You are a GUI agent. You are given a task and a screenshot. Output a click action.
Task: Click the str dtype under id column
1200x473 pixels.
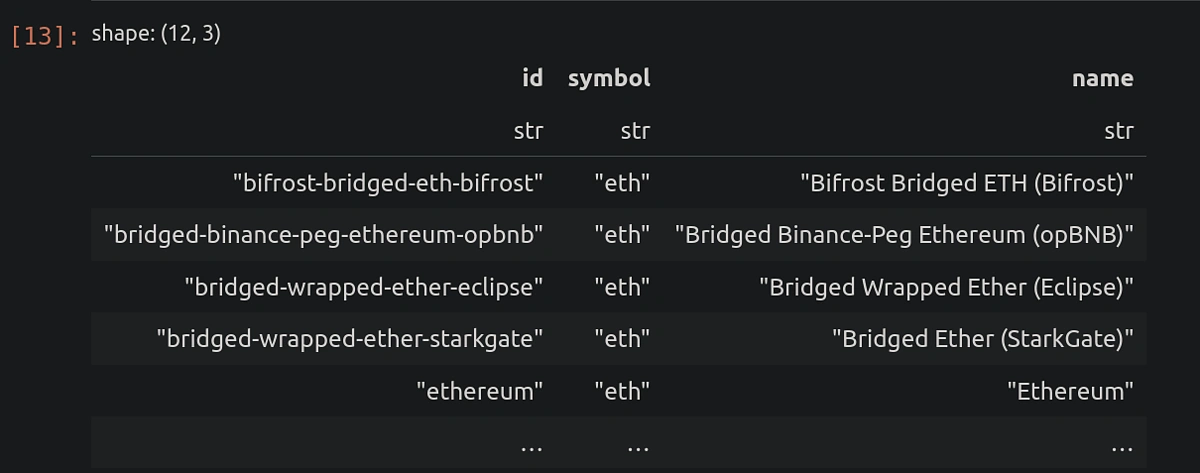[528, 130]
